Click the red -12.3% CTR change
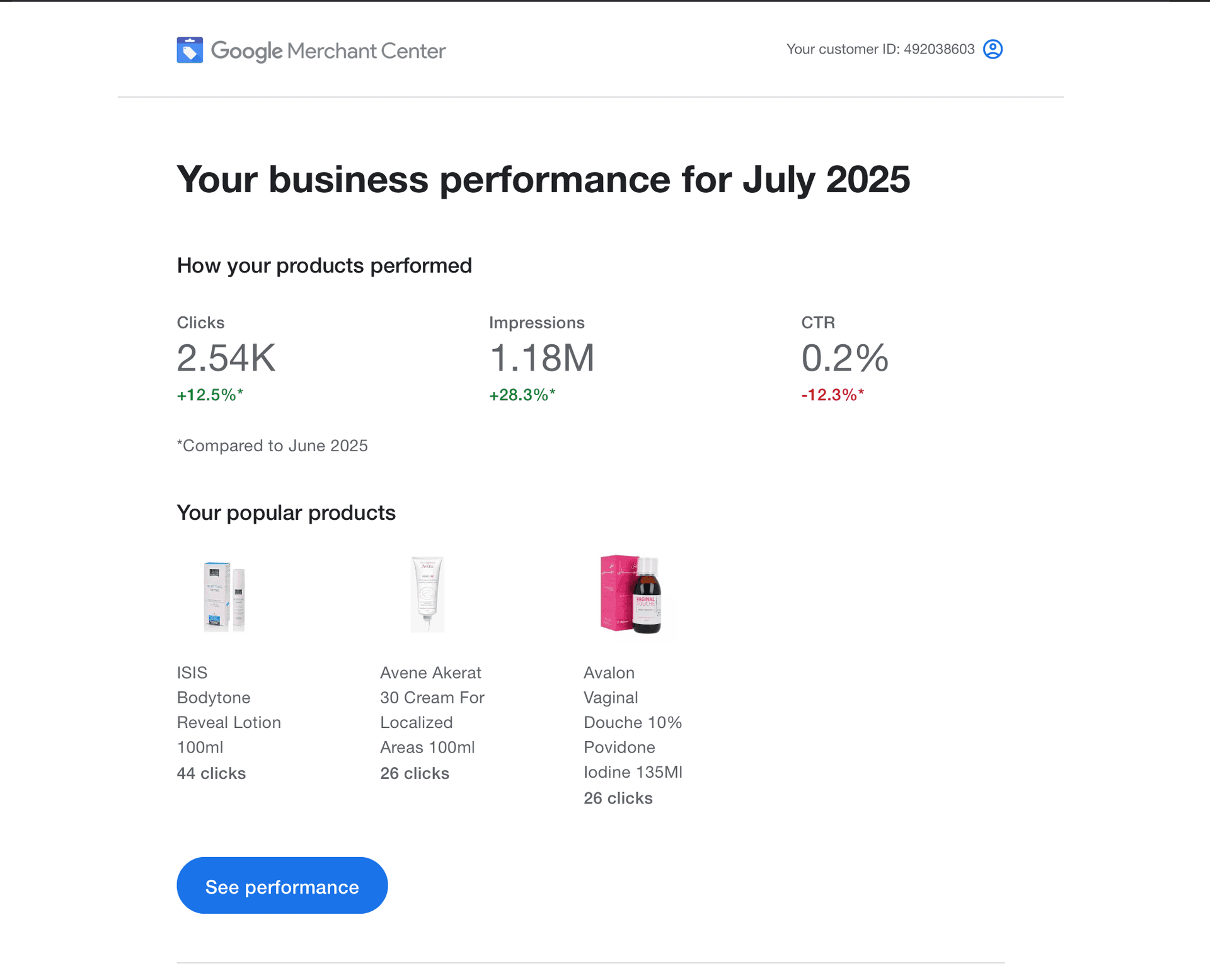The width and height of the screenshot is (1210, 980). [x=832, y=395]
